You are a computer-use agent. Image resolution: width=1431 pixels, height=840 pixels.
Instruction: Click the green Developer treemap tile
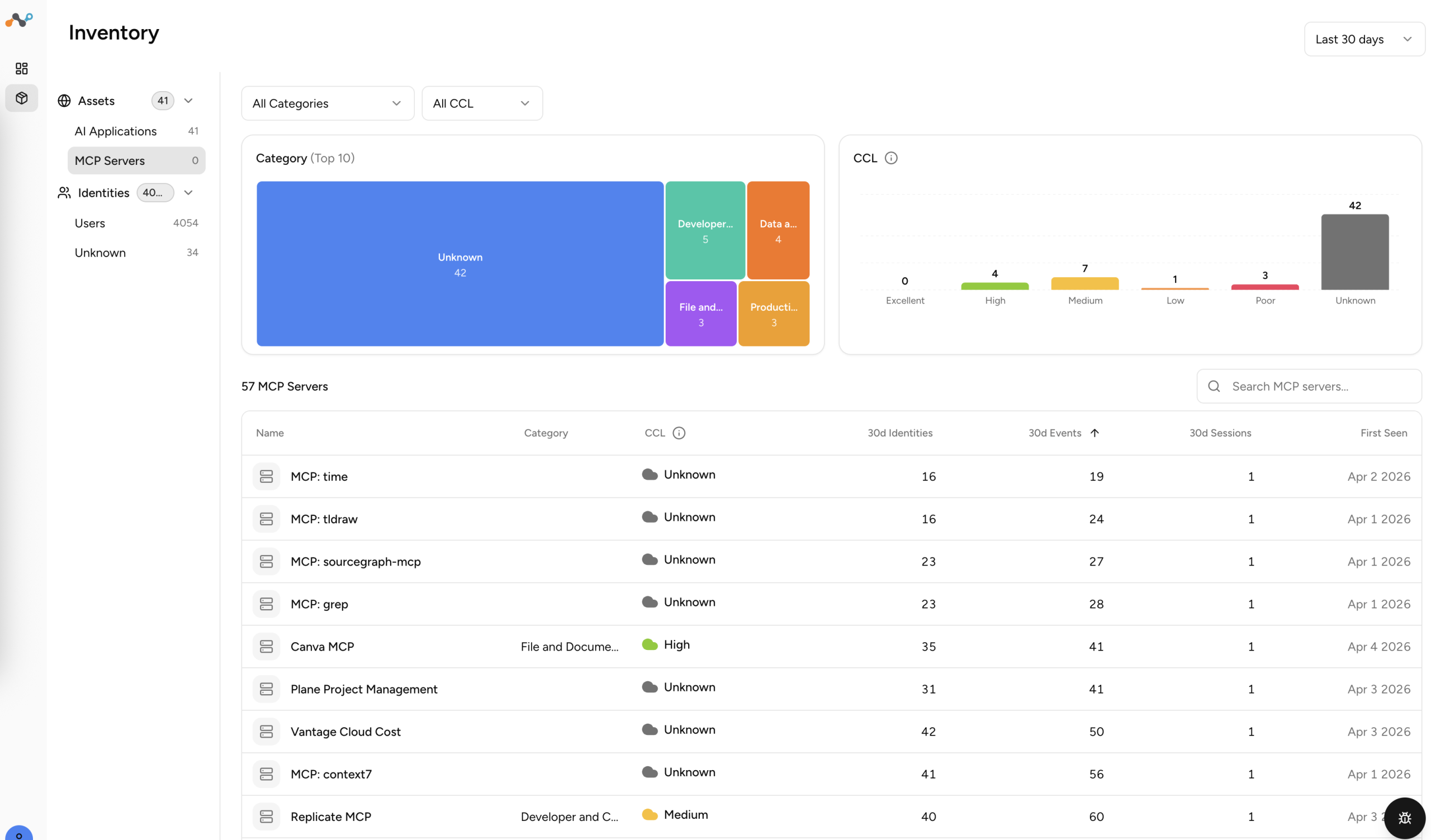point(705,230)
